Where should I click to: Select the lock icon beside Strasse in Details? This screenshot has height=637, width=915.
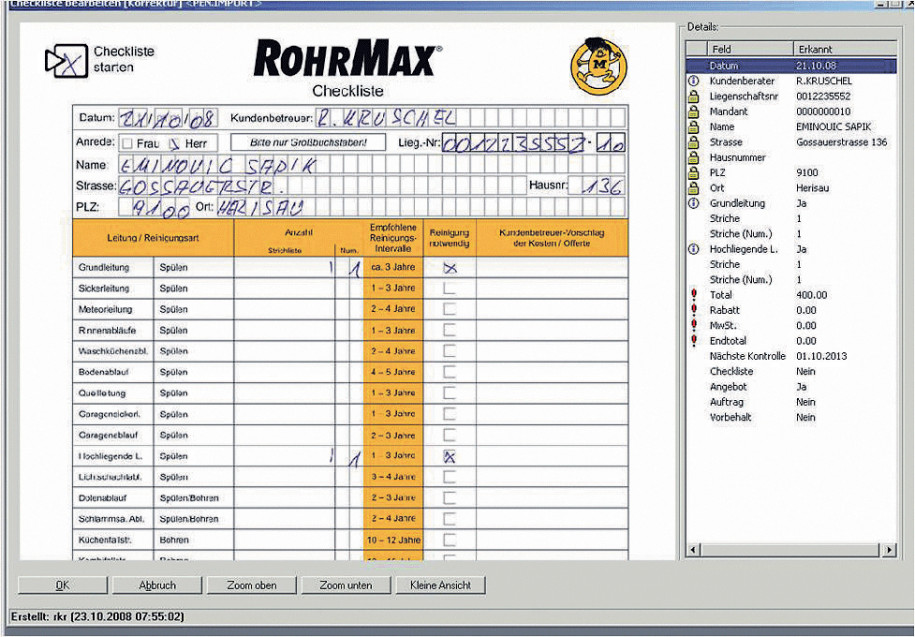pos(693,142)
